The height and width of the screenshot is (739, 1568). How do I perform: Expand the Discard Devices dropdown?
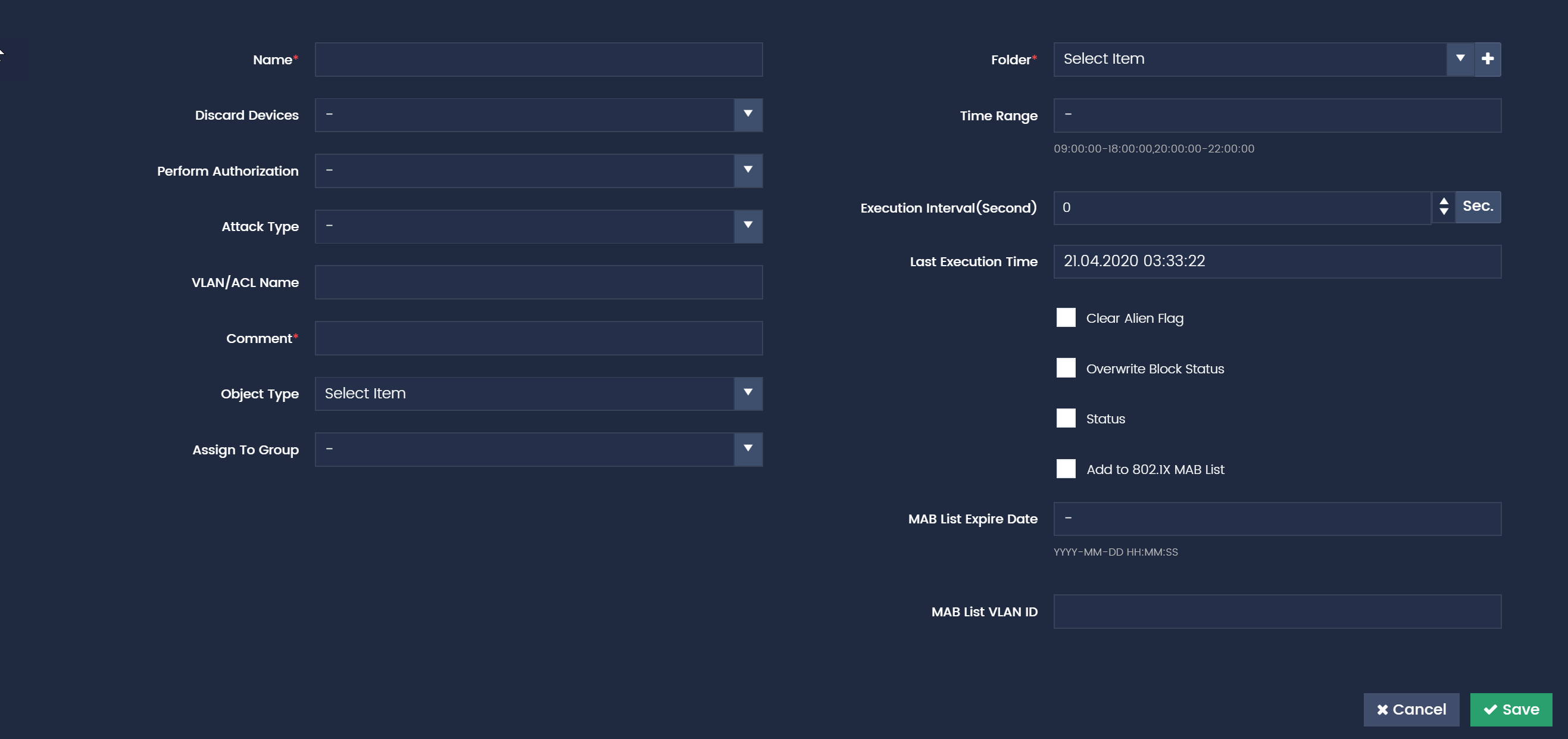point(748,115)
